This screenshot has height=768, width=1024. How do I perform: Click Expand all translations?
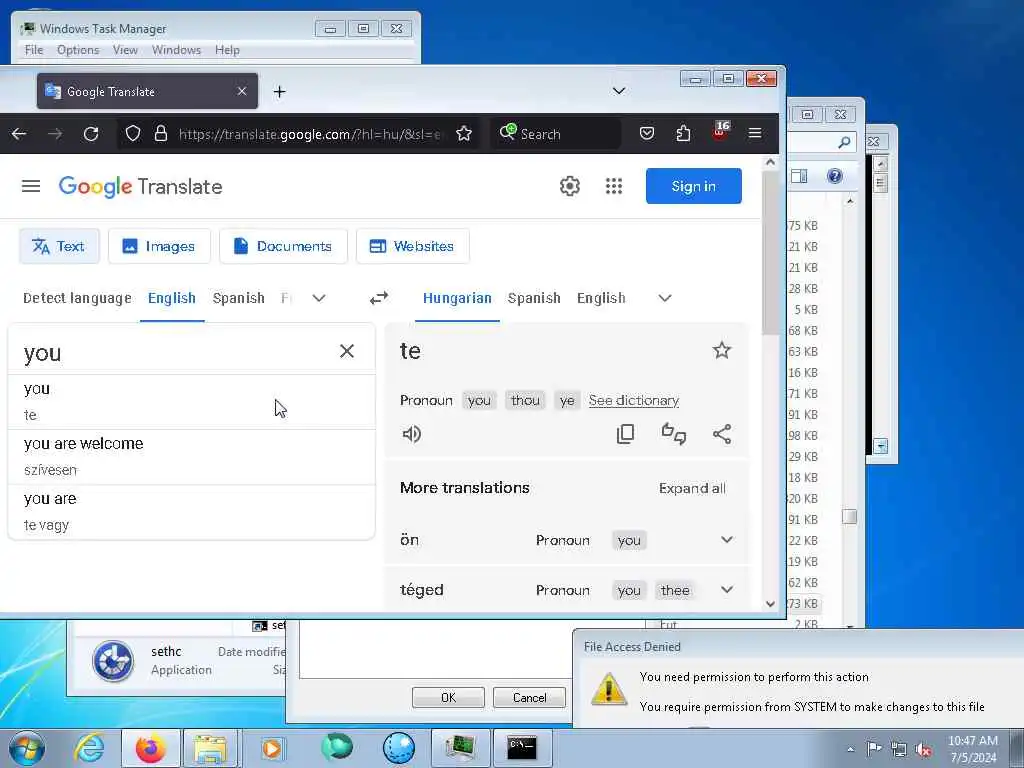point(692,488)
